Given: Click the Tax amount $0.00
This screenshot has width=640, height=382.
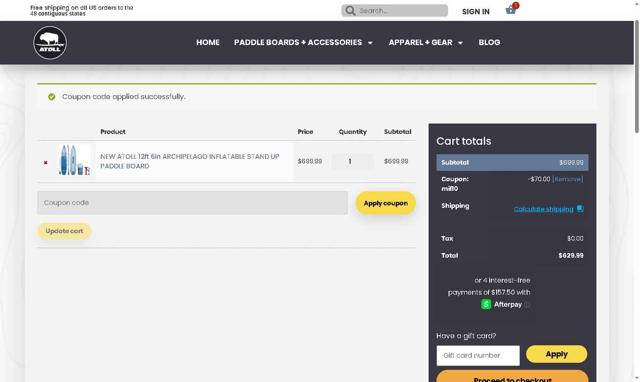Looking at the screenshot, I should click(575, 238).
